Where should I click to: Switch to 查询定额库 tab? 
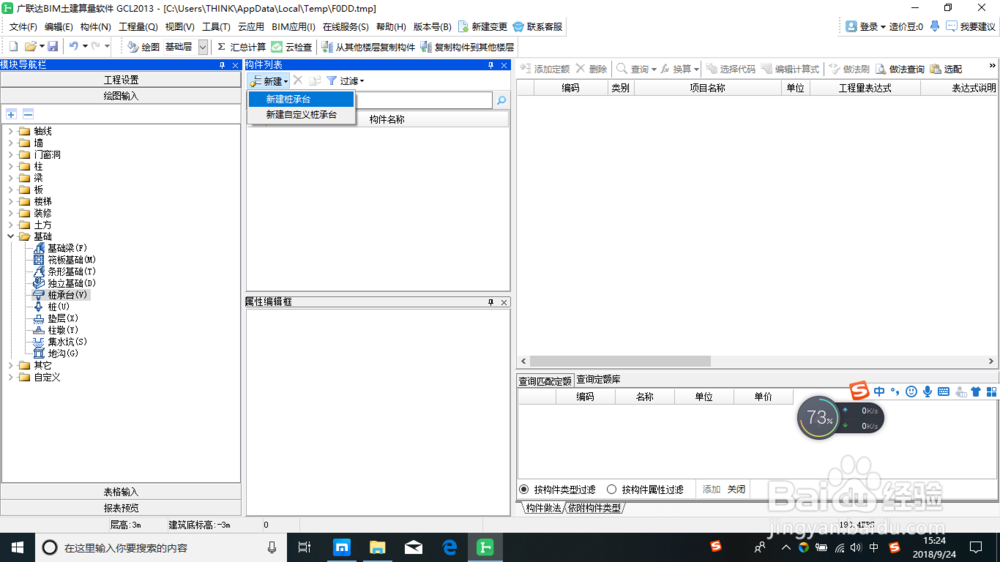tap(598, 380)
